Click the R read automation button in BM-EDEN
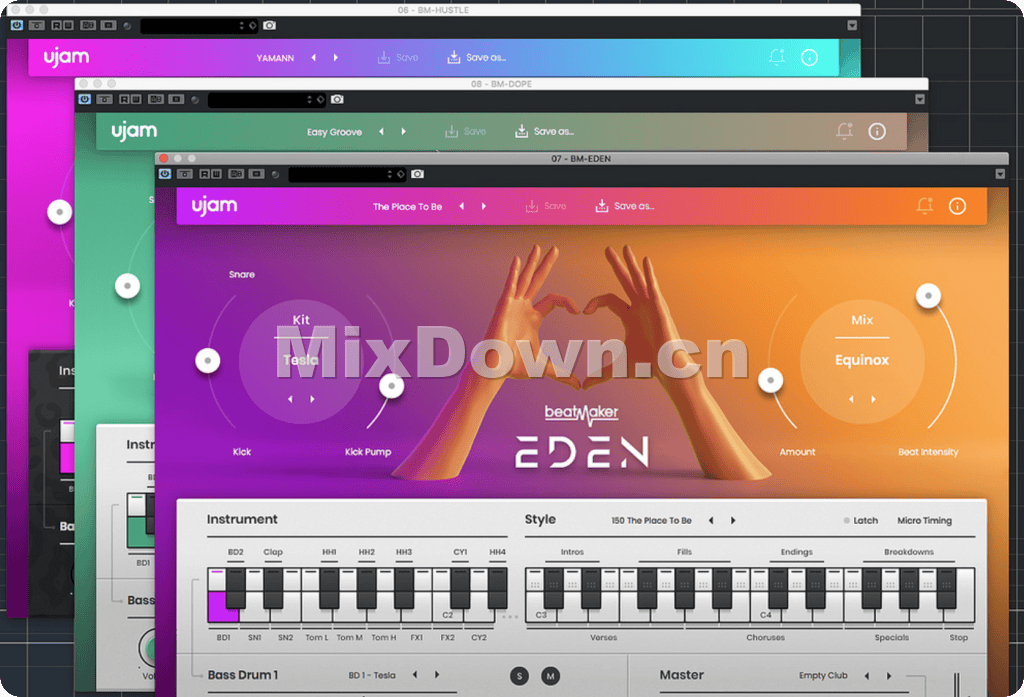This screenshot has height=697, width=1024. (x=204, y=174)
